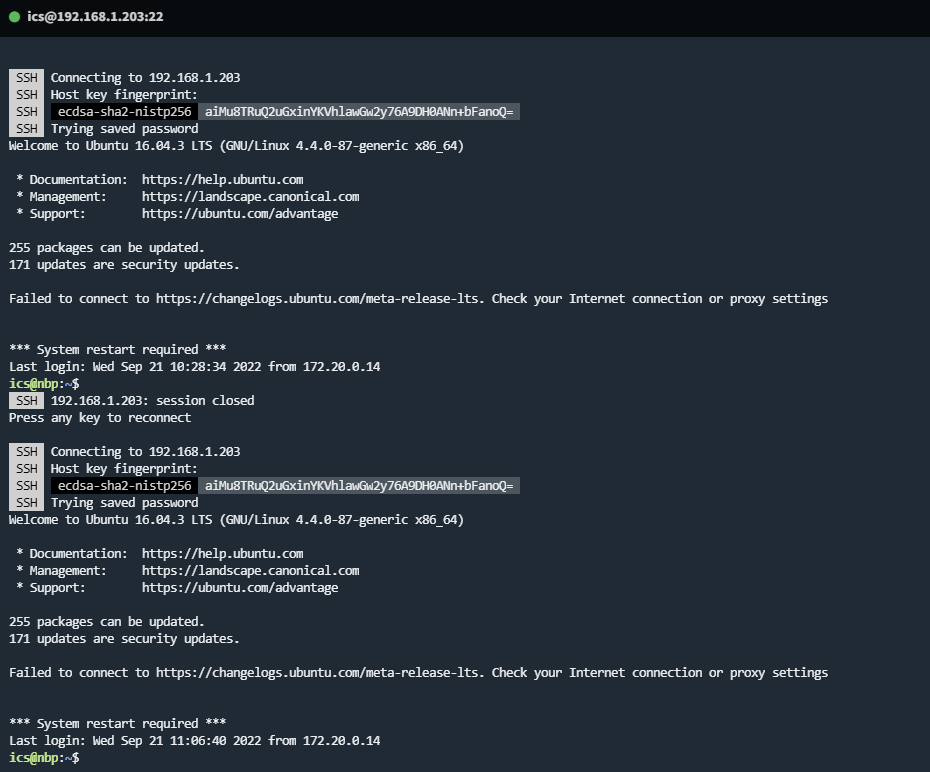This screenshot has width=930, height=772.
Task: Select the ecdsa-sha2-nistp256 key type badge
Action: [124, 111]
